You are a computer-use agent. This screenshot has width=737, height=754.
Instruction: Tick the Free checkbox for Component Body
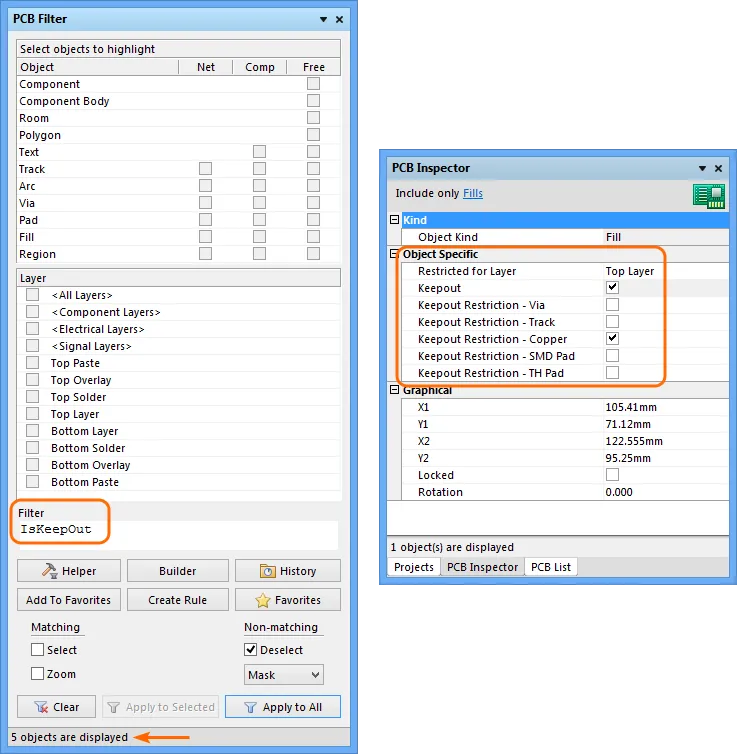pyautogui.click(x=313, y=101)
